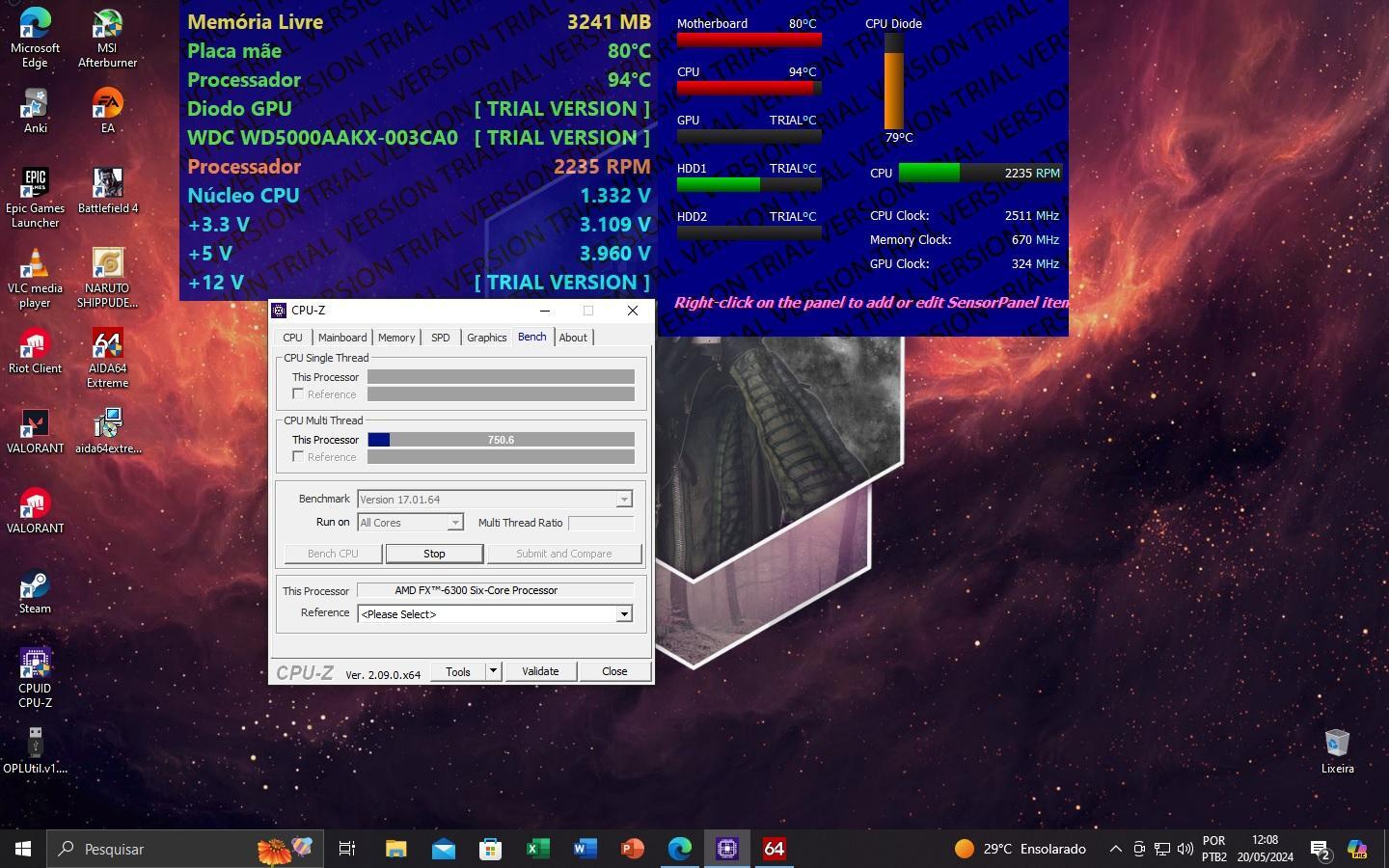Open weather widget 29°C Ensolarado

click(1020, 849)
